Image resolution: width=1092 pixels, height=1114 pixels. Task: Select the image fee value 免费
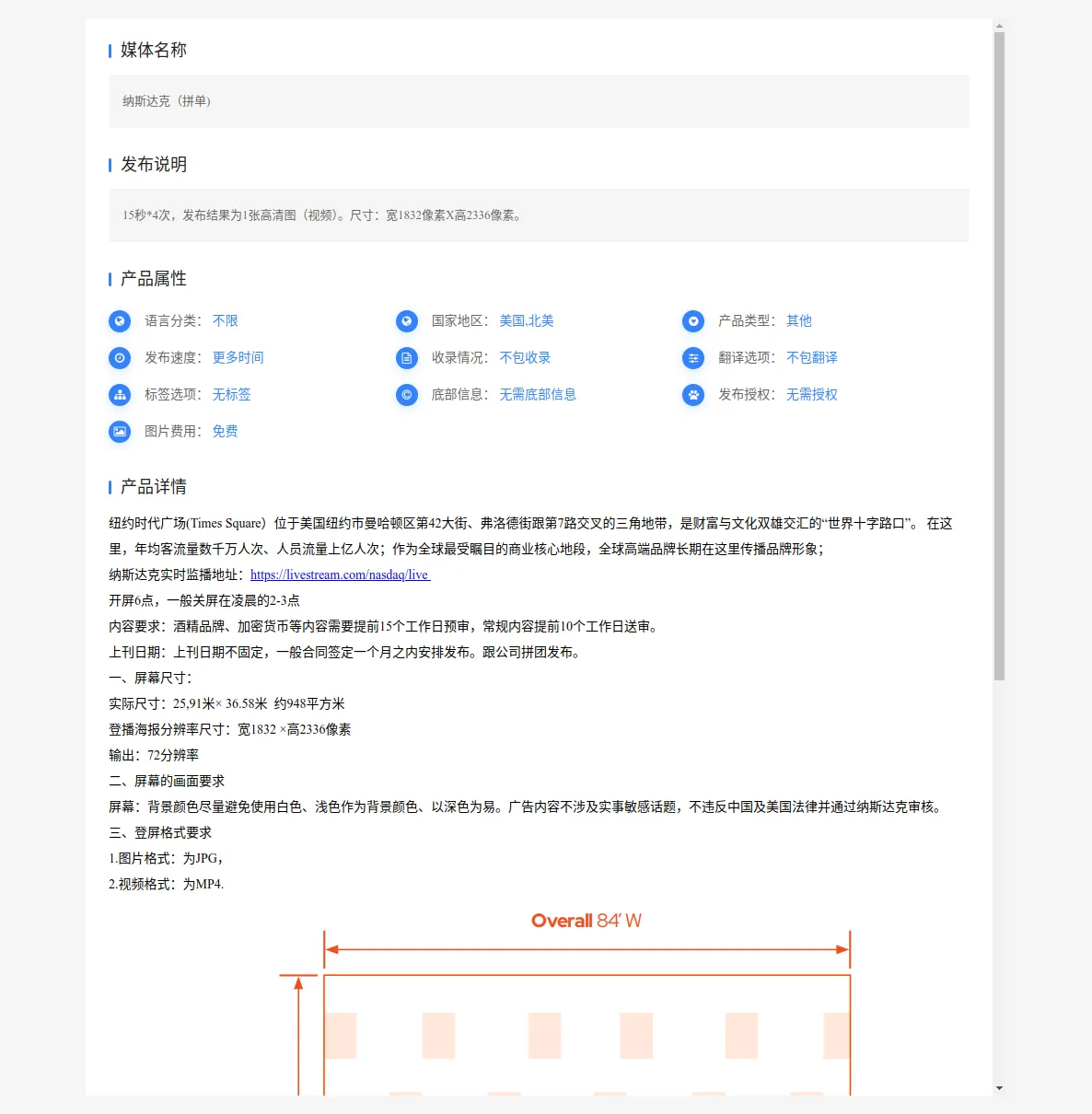[x=226, y=431]
